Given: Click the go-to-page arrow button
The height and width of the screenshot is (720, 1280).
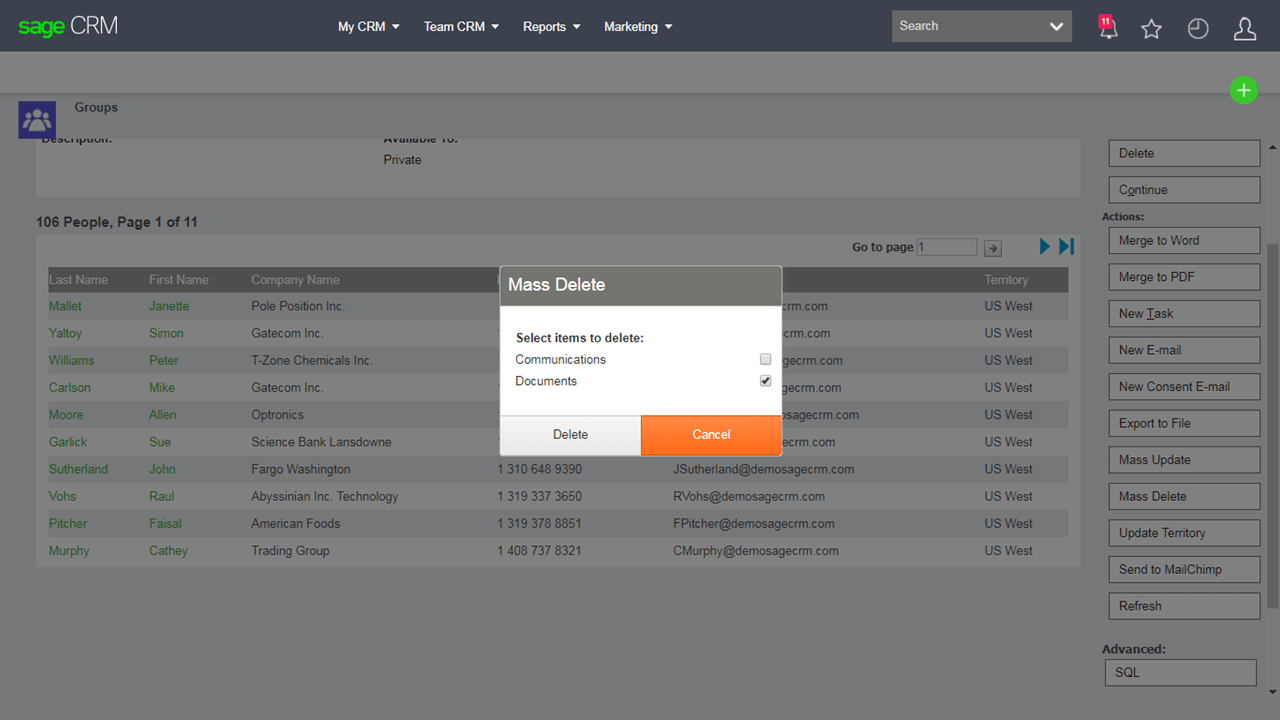Looking at the screenshot, I should 992,247.
